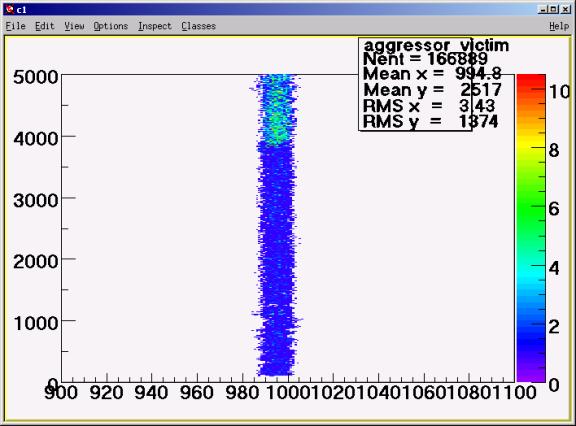Click the blue histogram band near y 2000
Viewport: 576px width, 426px height.
click(x=276, y=259)
